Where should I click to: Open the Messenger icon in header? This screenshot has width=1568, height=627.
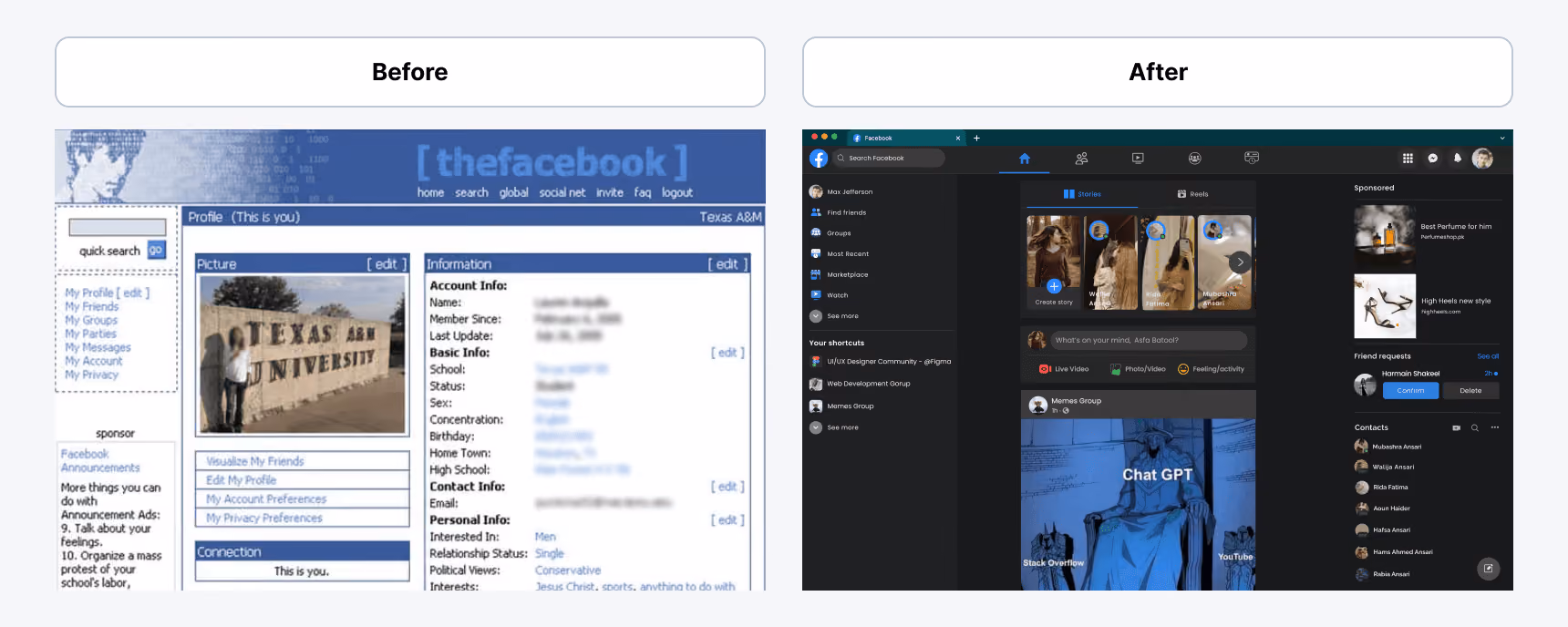coord(1432,159)
